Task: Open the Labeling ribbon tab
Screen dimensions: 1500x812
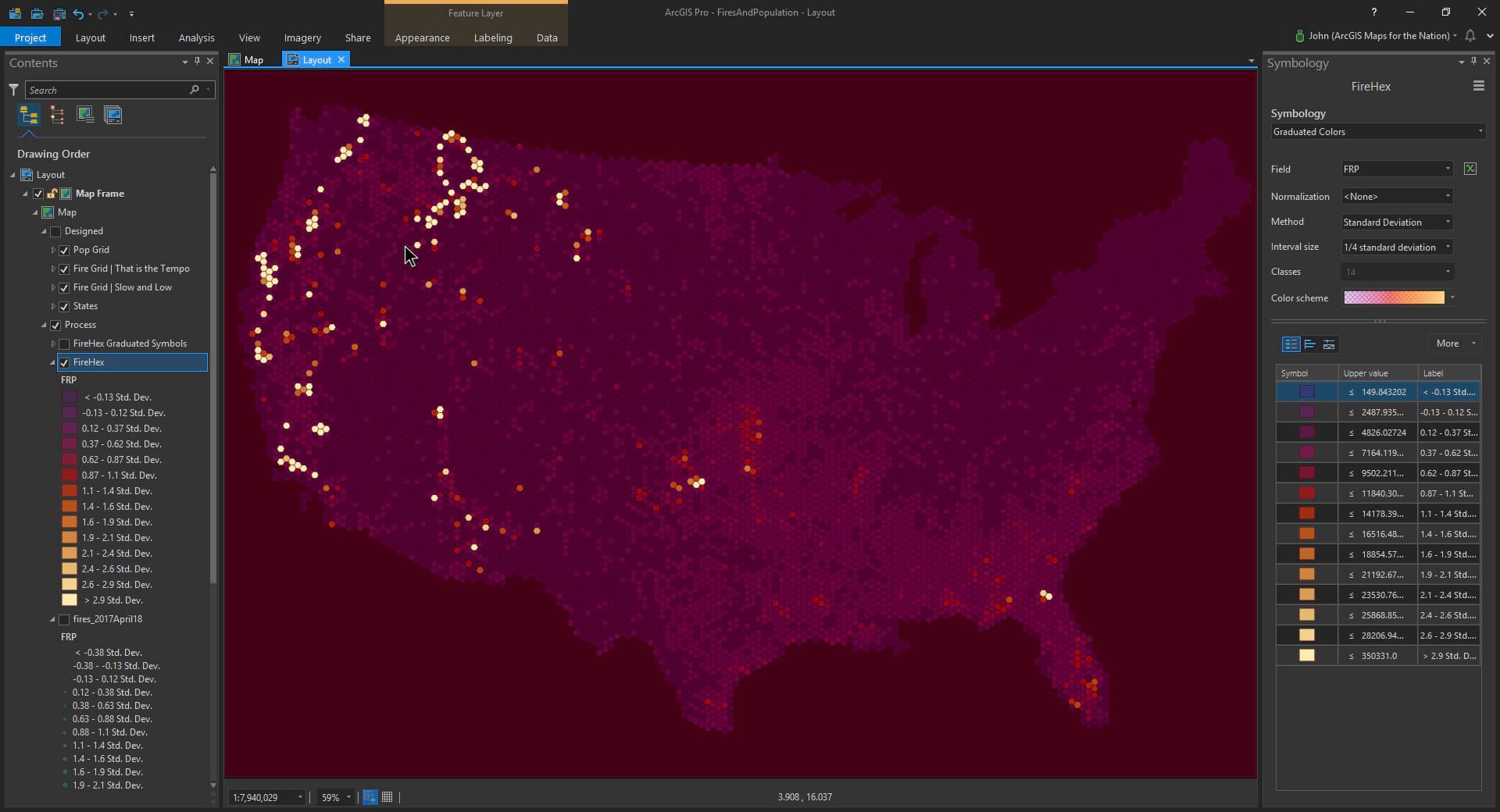Action: [x=493, y=37]
